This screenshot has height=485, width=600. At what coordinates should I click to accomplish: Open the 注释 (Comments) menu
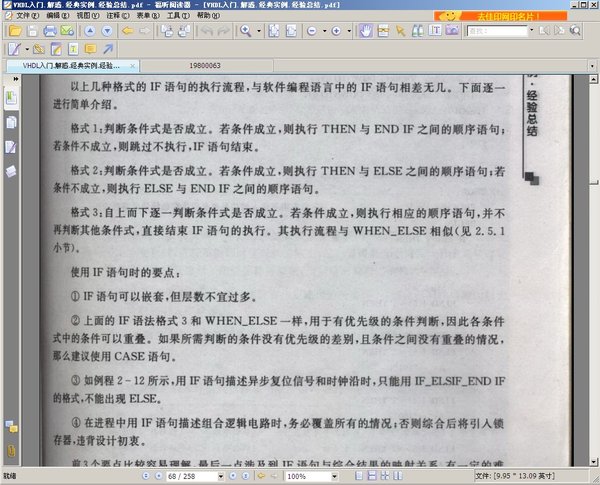[118, 16]
